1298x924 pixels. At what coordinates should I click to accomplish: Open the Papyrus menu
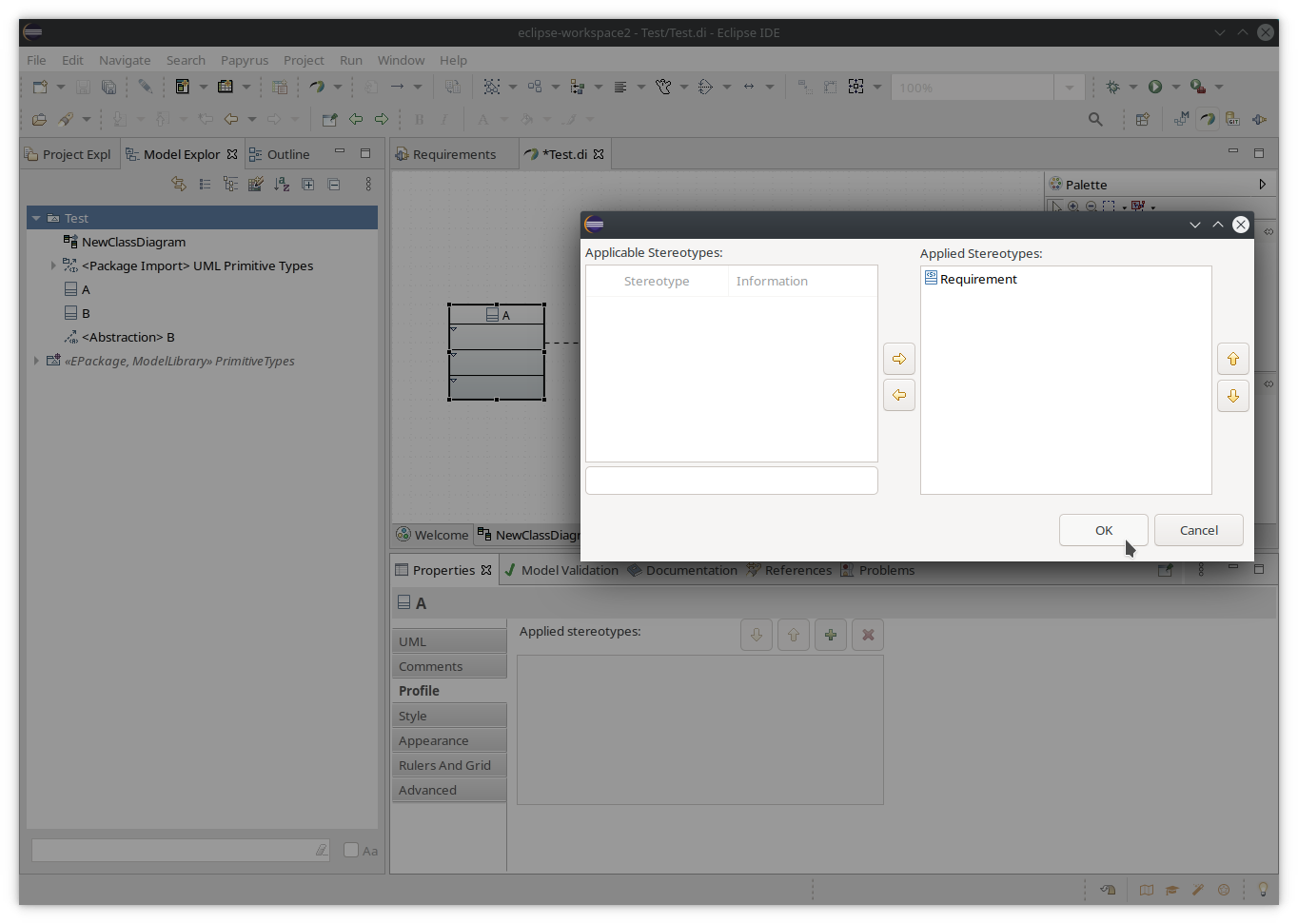pos(245,60)
